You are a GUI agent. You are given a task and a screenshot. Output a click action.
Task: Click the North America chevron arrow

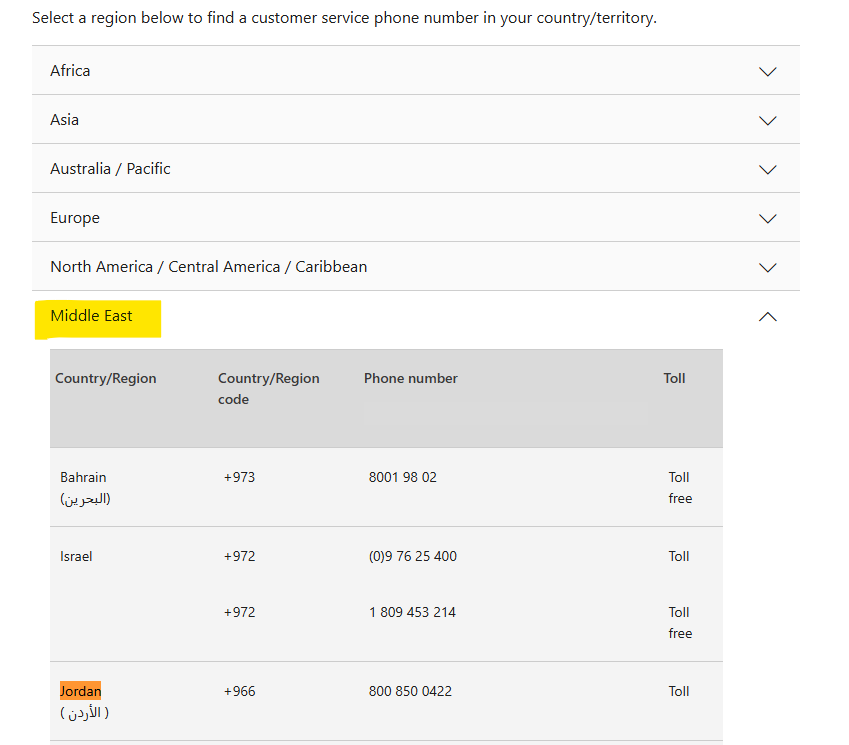click(x=767, y=267)
